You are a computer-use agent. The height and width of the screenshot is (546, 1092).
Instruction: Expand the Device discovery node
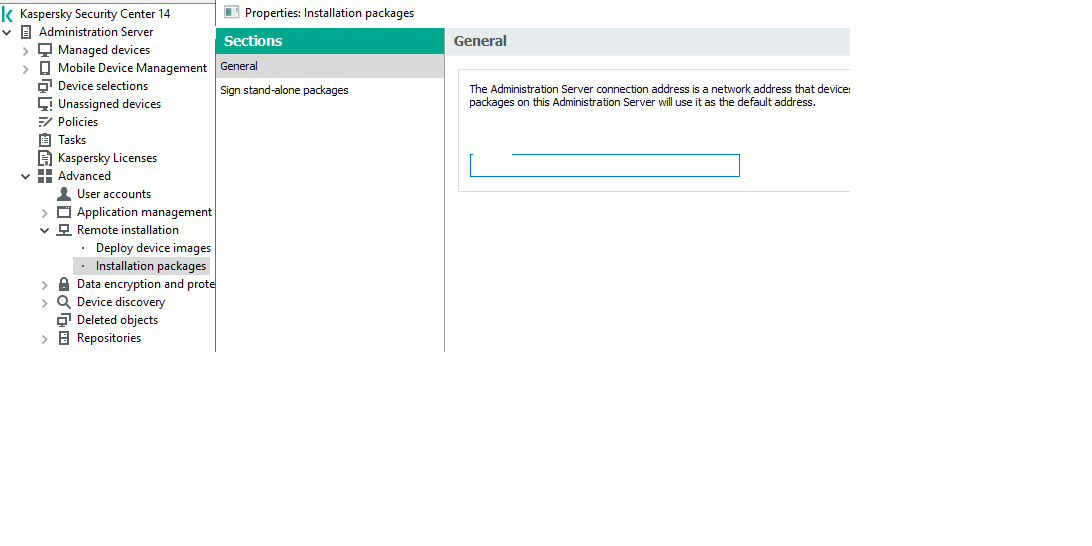click(45, 302)
